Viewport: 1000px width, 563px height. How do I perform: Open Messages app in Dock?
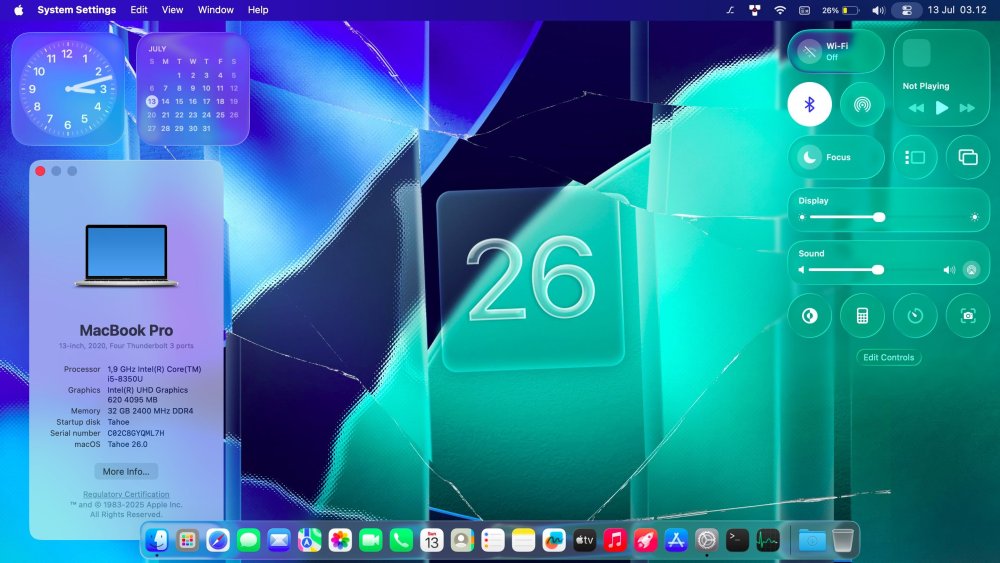click(x=248, y=541)
